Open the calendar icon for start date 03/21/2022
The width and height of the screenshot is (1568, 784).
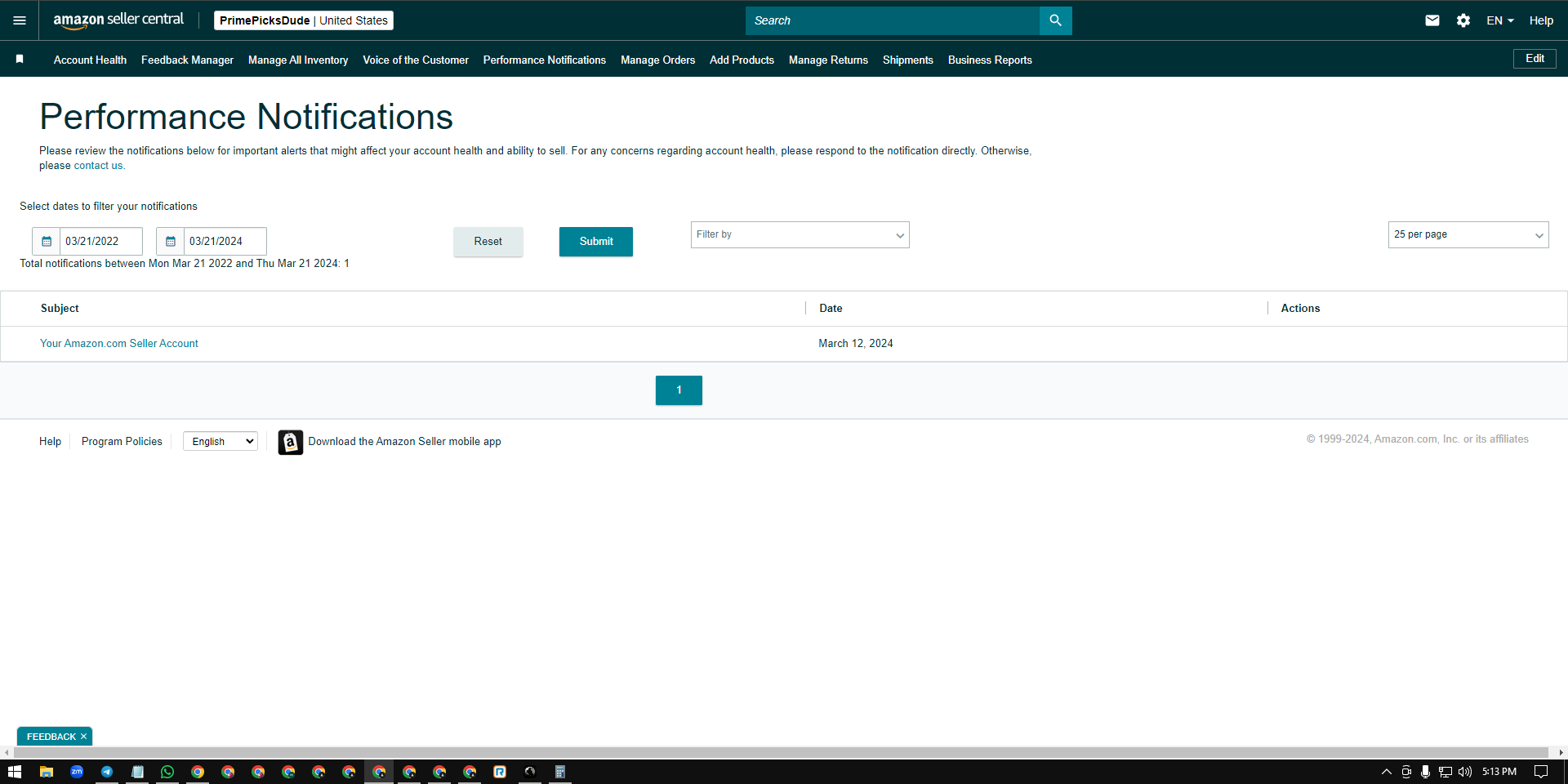pos(47,241)
